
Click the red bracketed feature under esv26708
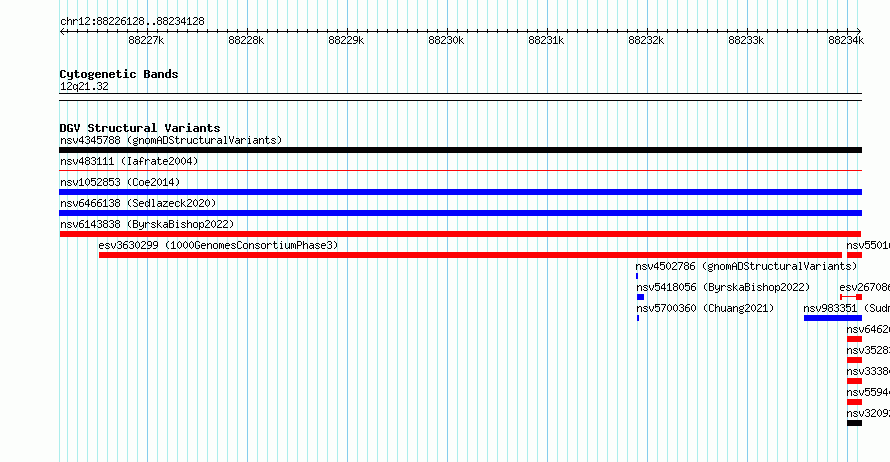[x=851, y=297]
